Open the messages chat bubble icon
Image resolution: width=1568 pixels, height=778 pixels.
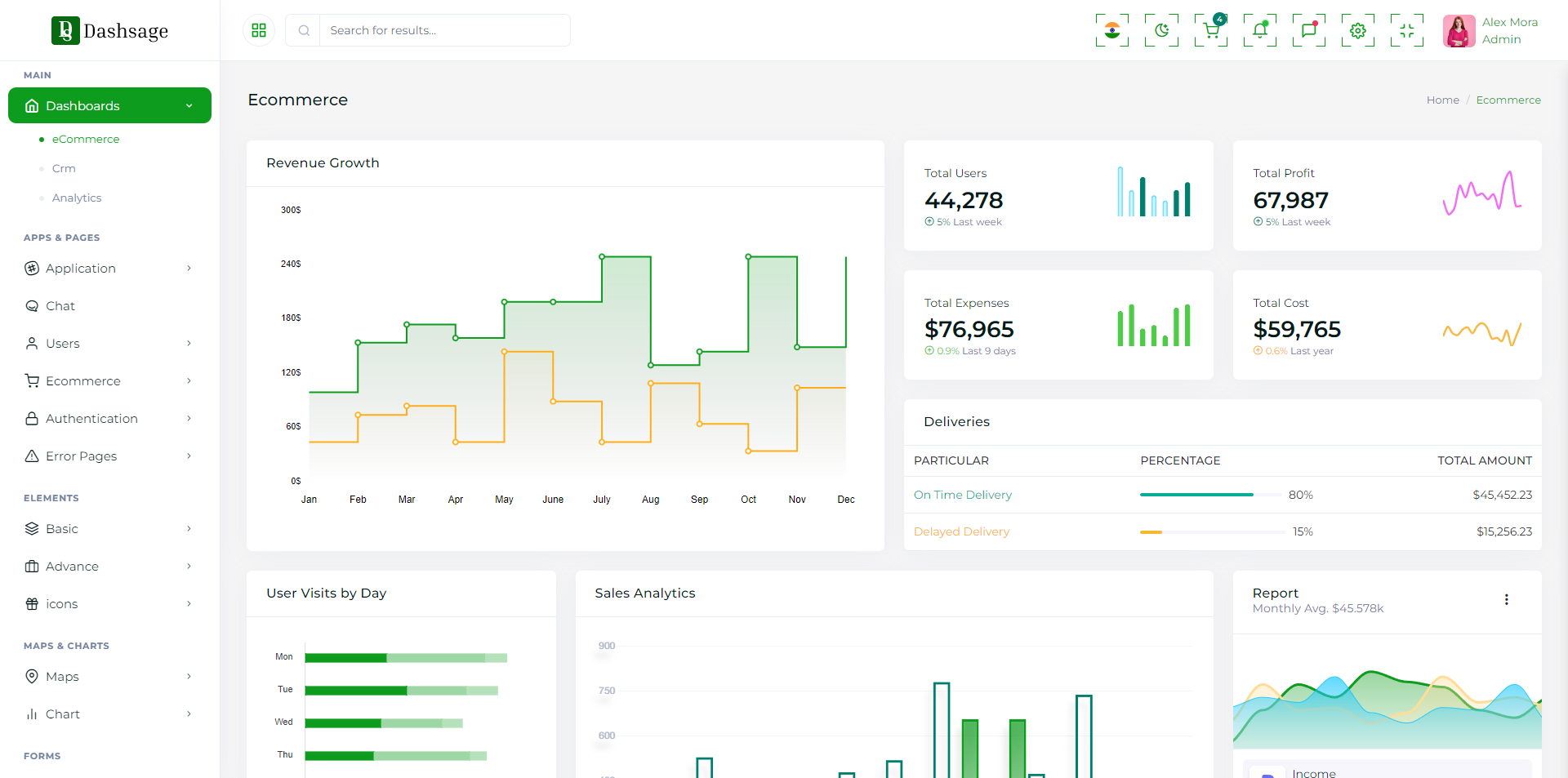1309,30
